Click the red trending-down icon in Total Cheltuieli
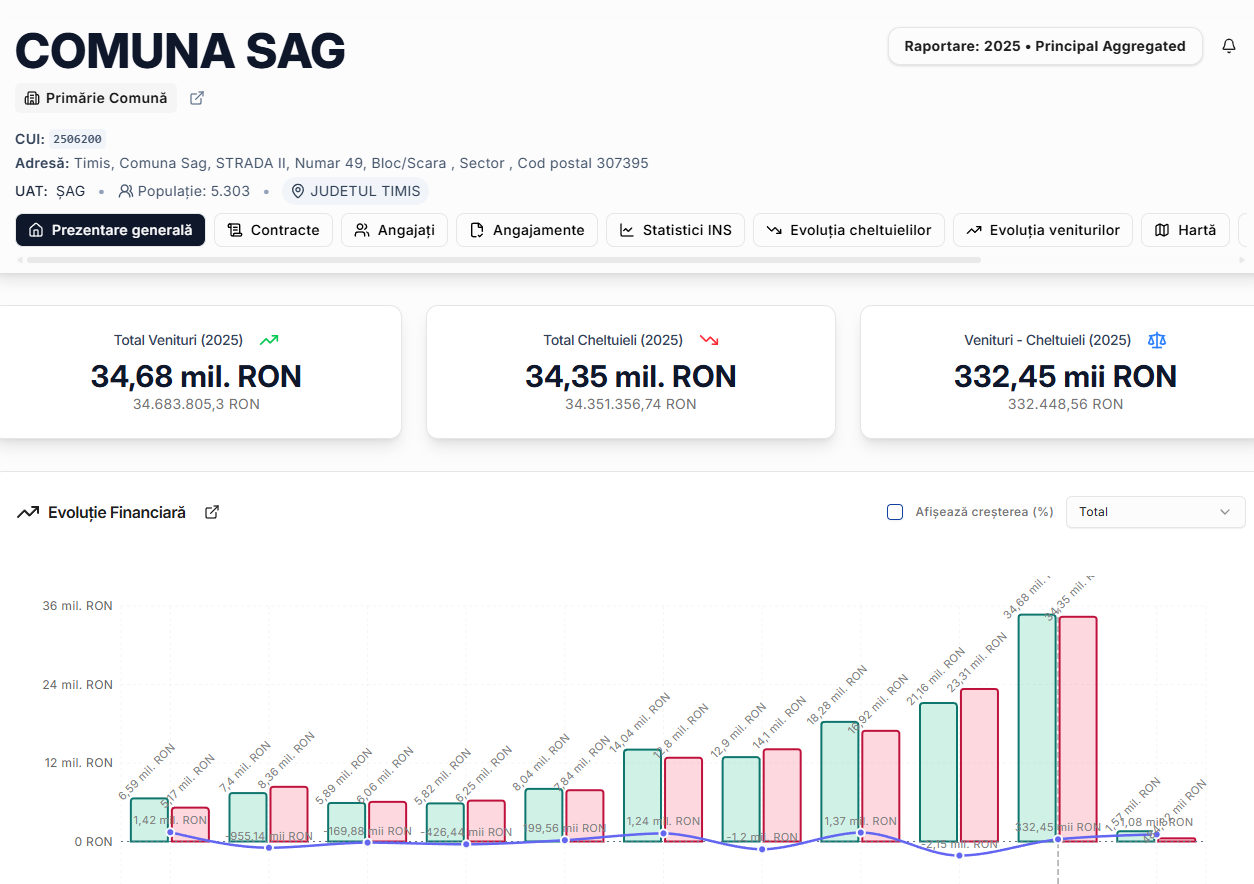Screen dimensions: 1254x884 point(709,340)
